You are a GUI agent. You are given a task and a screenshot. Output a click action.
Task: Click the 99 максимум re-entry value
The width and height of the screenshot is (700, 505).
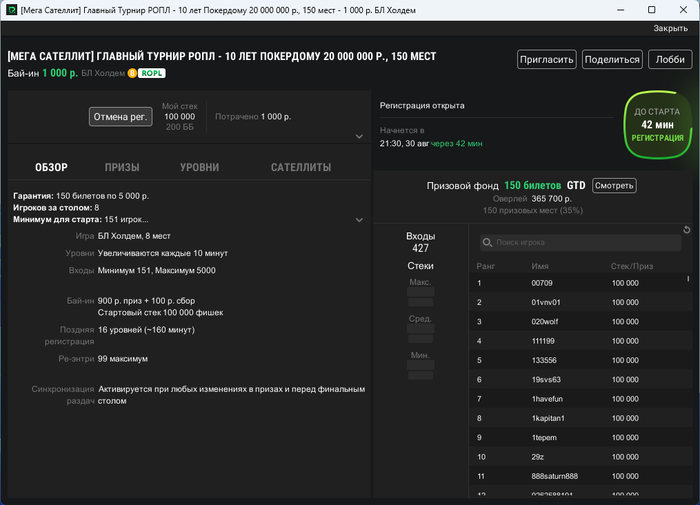point(123,359)
